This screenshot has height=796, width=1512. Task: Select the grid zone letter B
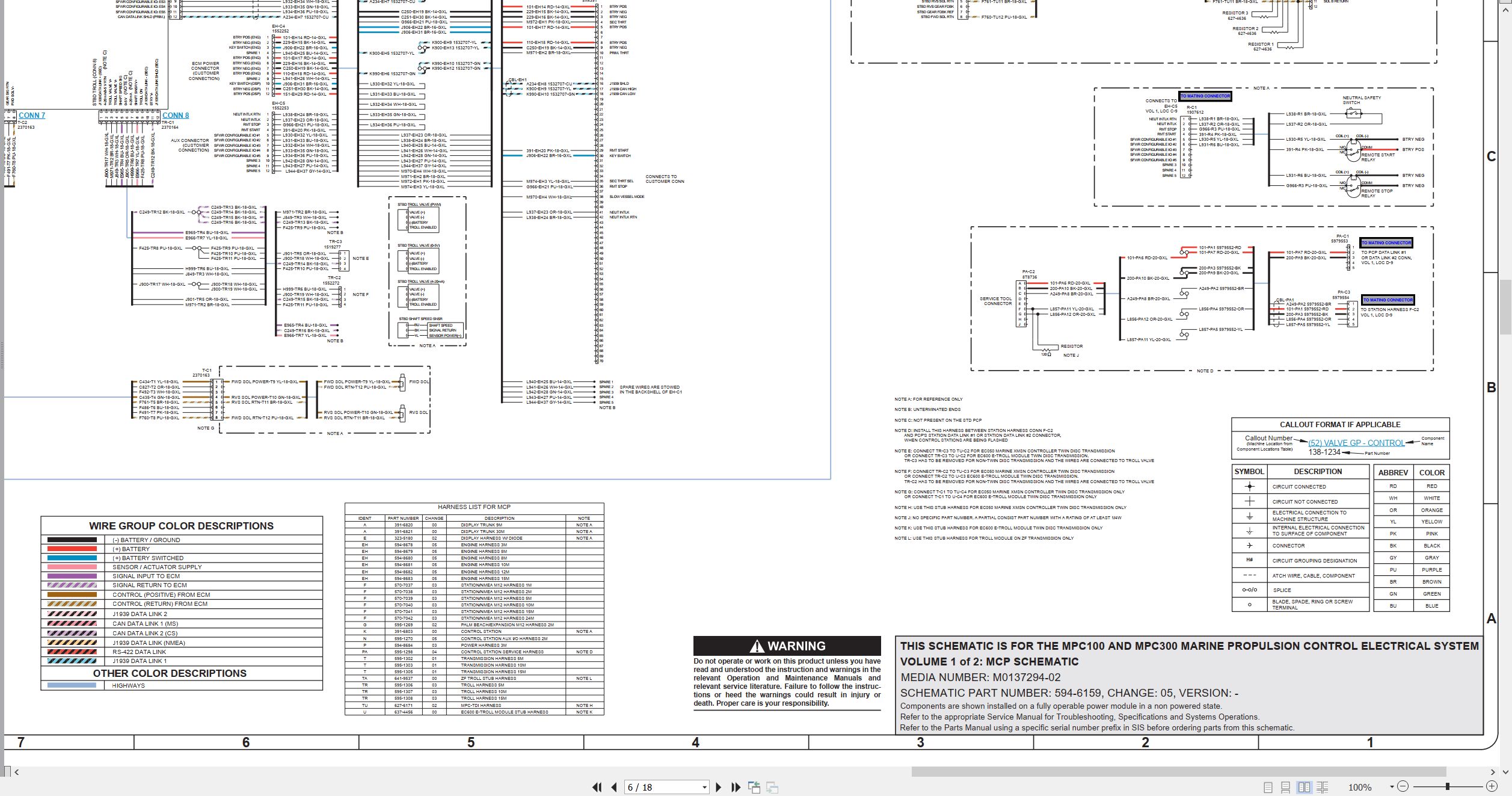[1492, 387]
